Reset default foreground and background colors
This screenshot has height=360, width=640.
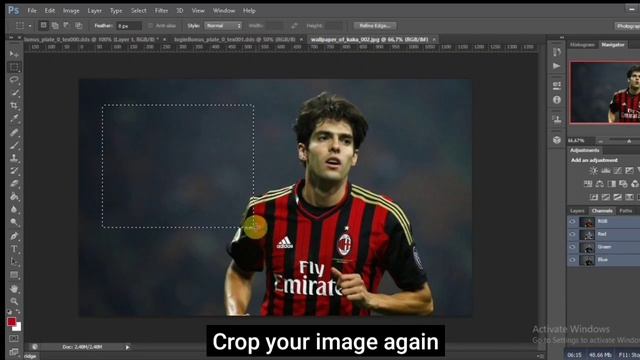click(9, 312)
